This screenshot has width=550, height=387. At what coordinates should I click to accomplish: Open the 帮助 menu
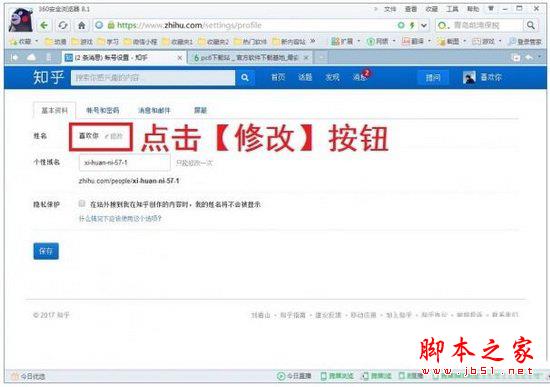tap(473, 9)
